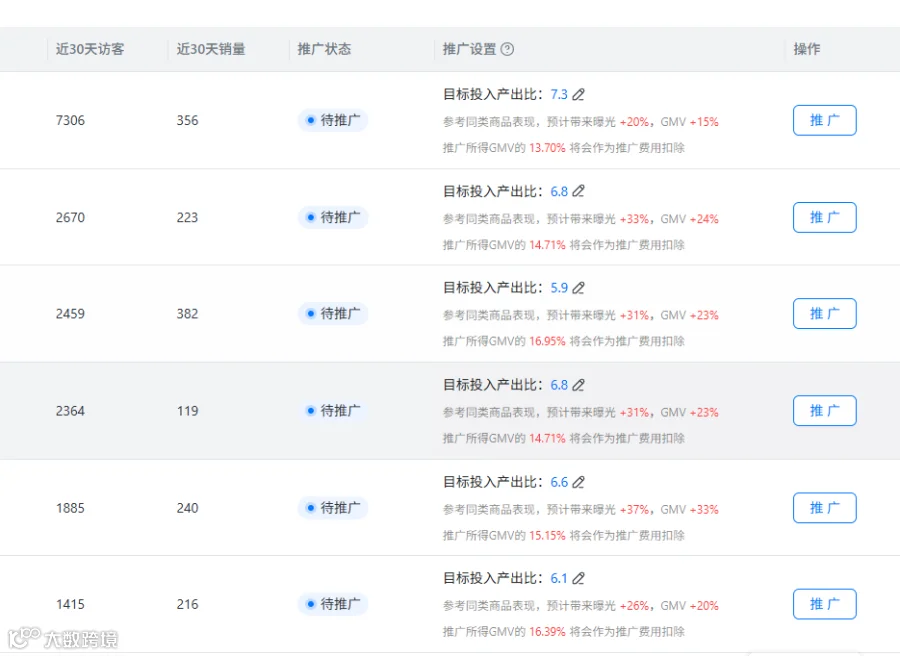Edit pencil icon in 2670 visitors row

coord(579,191)
